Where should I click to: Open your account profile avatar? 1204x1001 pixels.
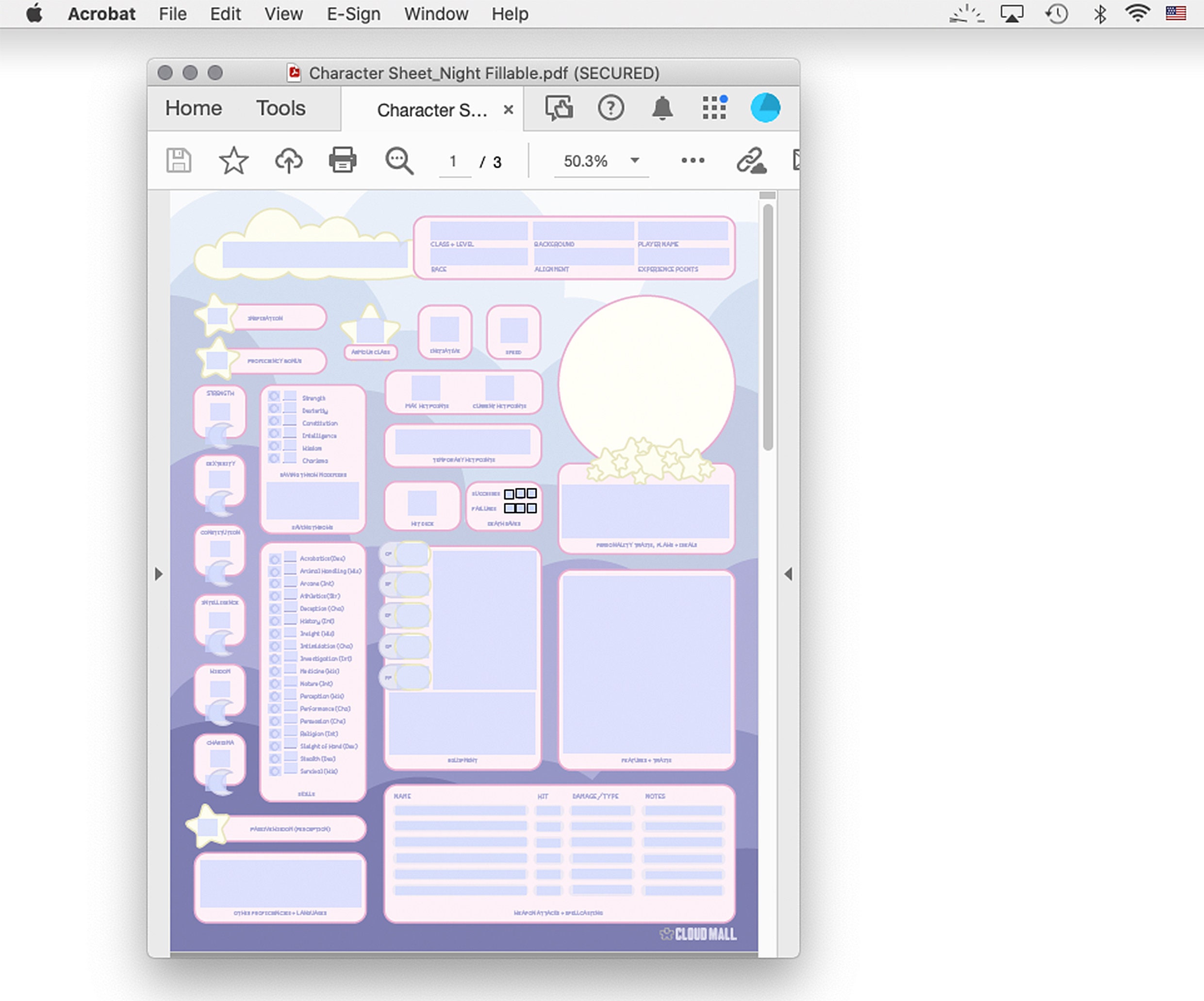[767, 108]
